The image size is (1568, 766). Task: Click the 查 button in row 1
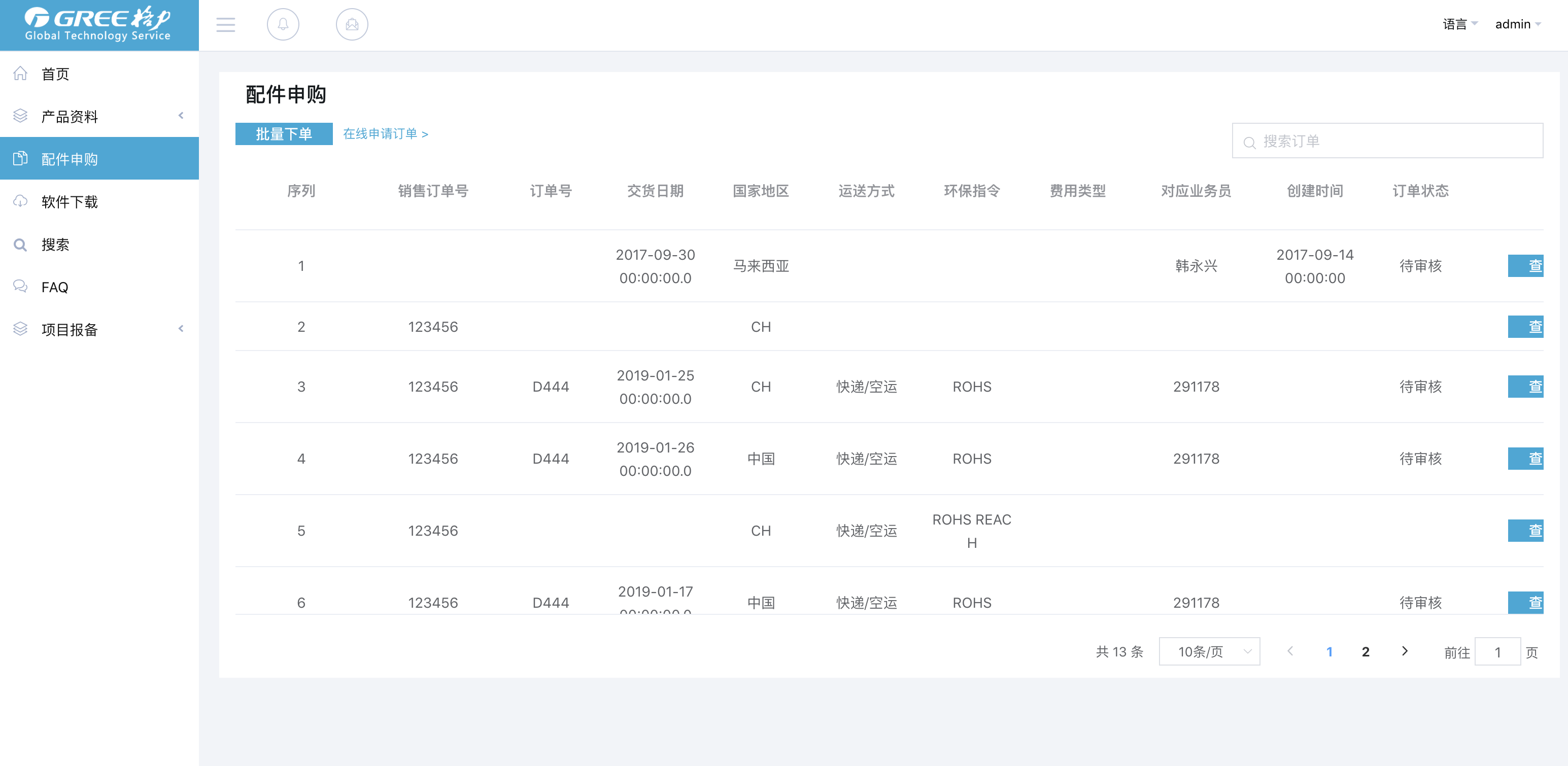point(1525,266)
